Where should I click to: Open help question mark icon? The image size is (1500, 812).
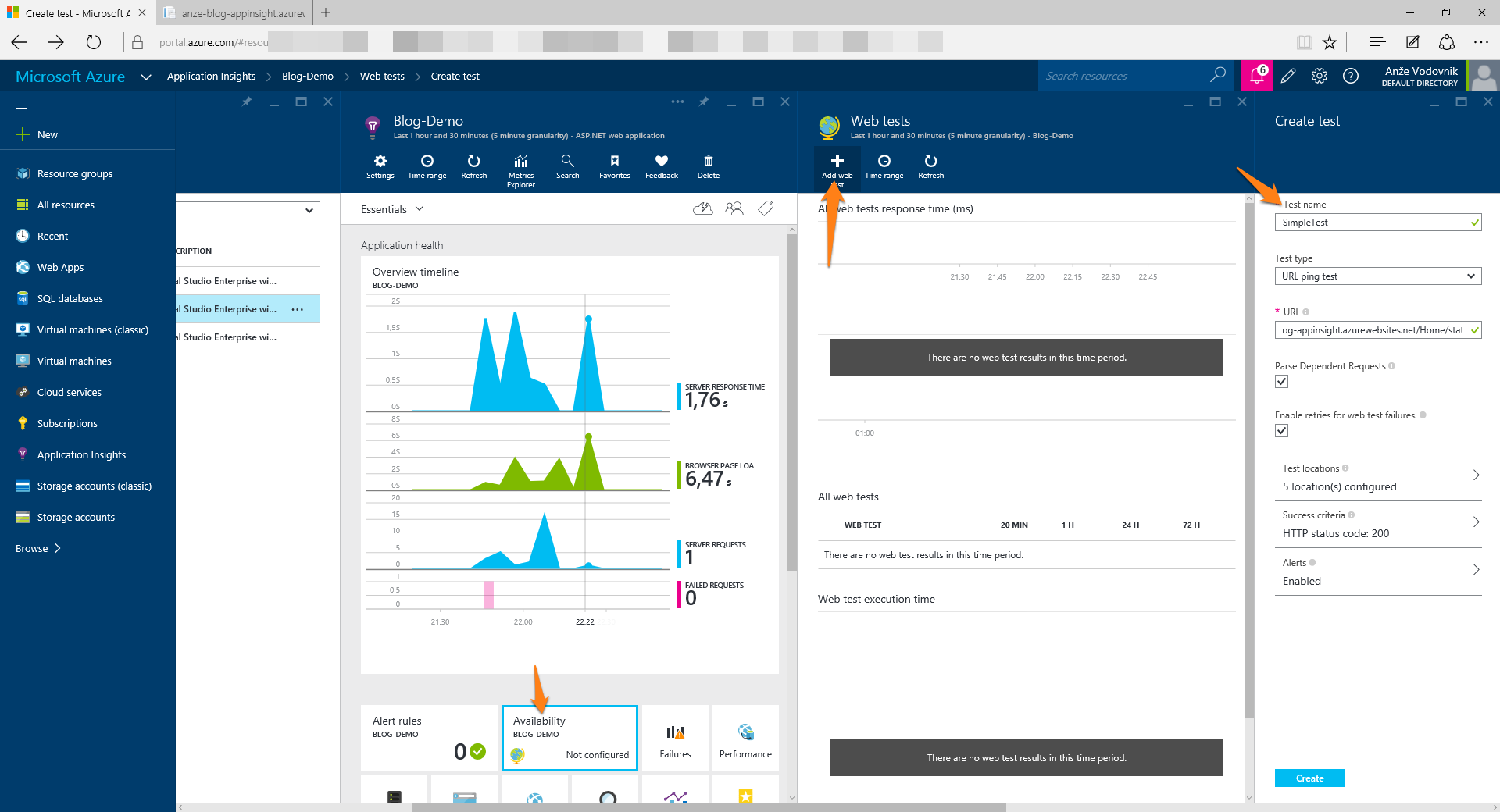point(1351,76)
